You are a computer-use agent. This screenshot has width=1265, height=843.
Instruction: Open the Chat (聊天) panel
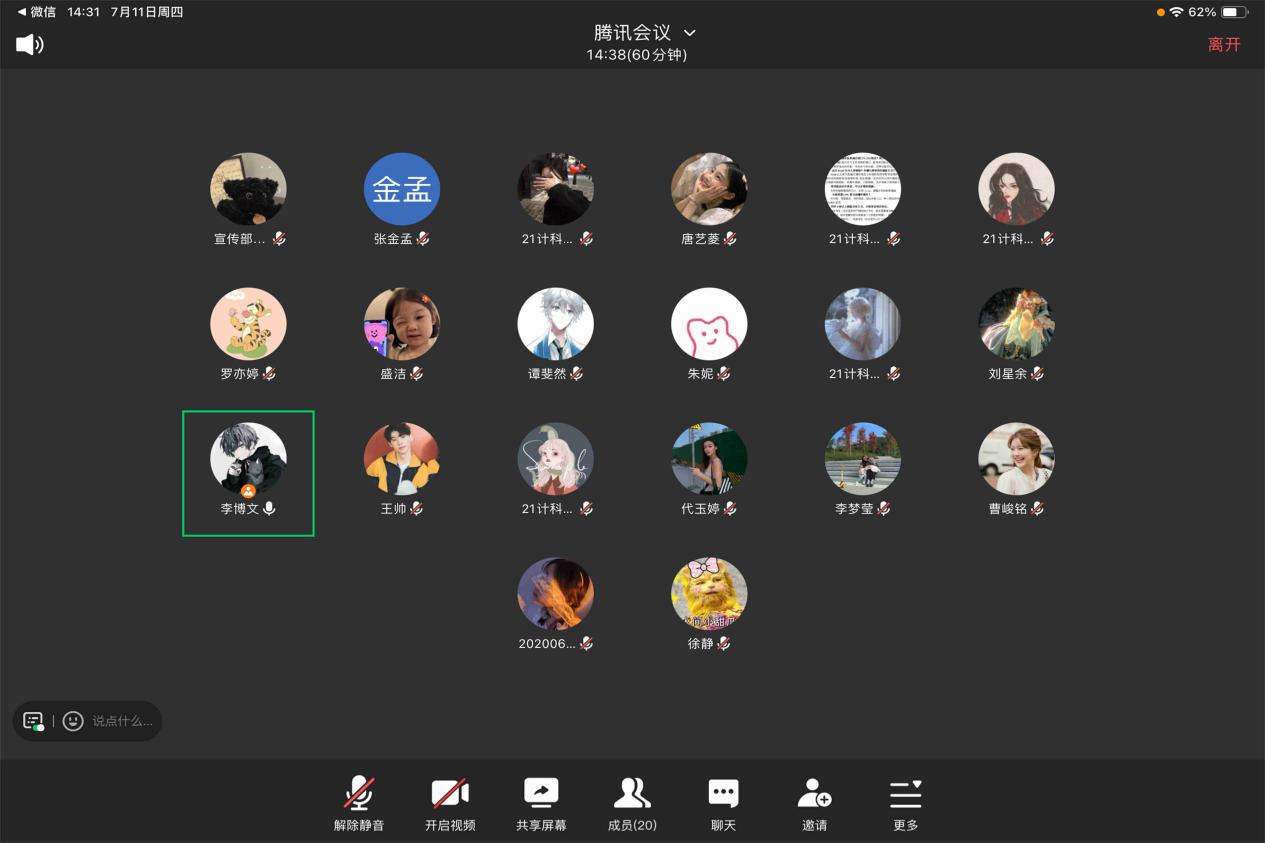point(723,804)
